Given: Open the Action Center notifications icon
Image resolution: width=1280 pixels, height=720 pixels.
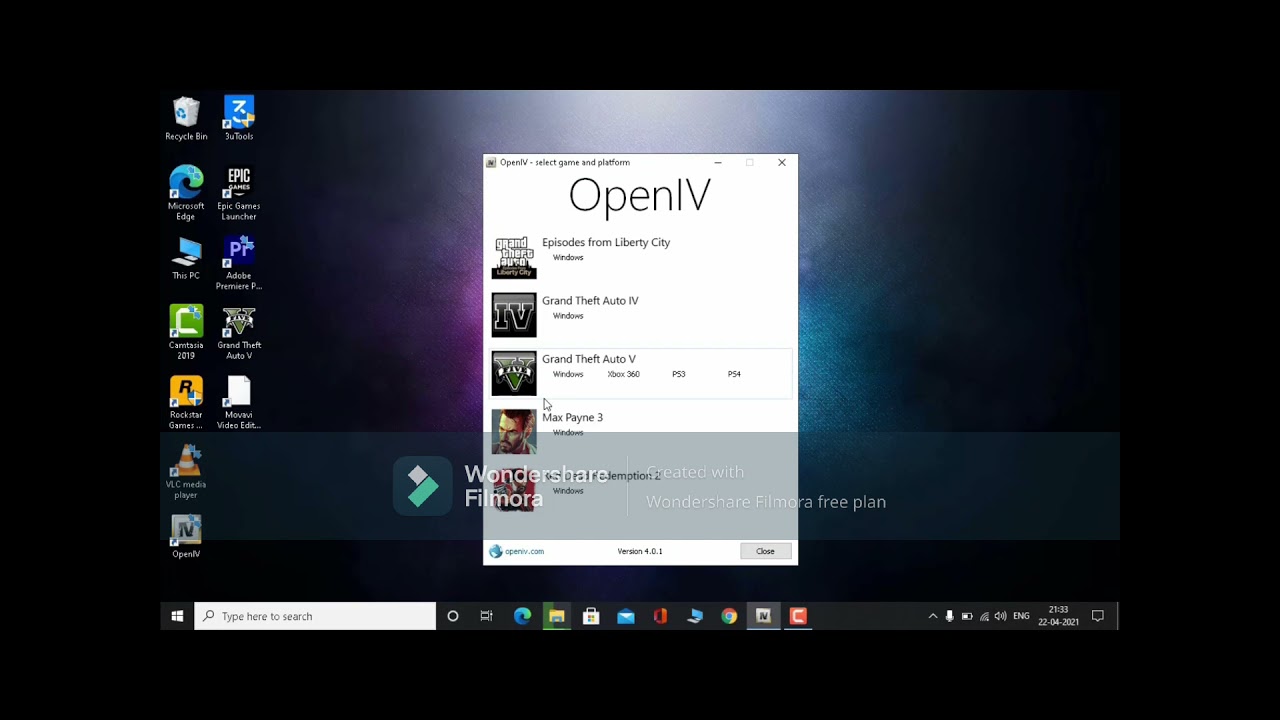Looking at the screenshot, I should 1097,616.
